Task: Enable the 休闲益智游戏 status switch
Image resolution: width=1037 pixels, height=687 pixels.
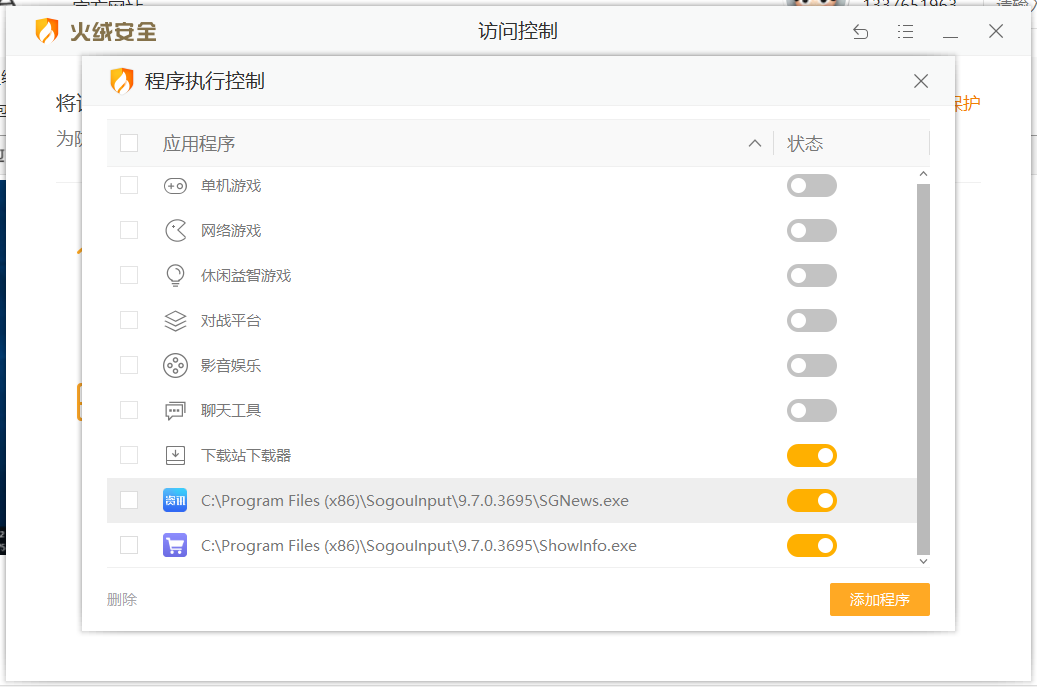Action: point(811,276)
